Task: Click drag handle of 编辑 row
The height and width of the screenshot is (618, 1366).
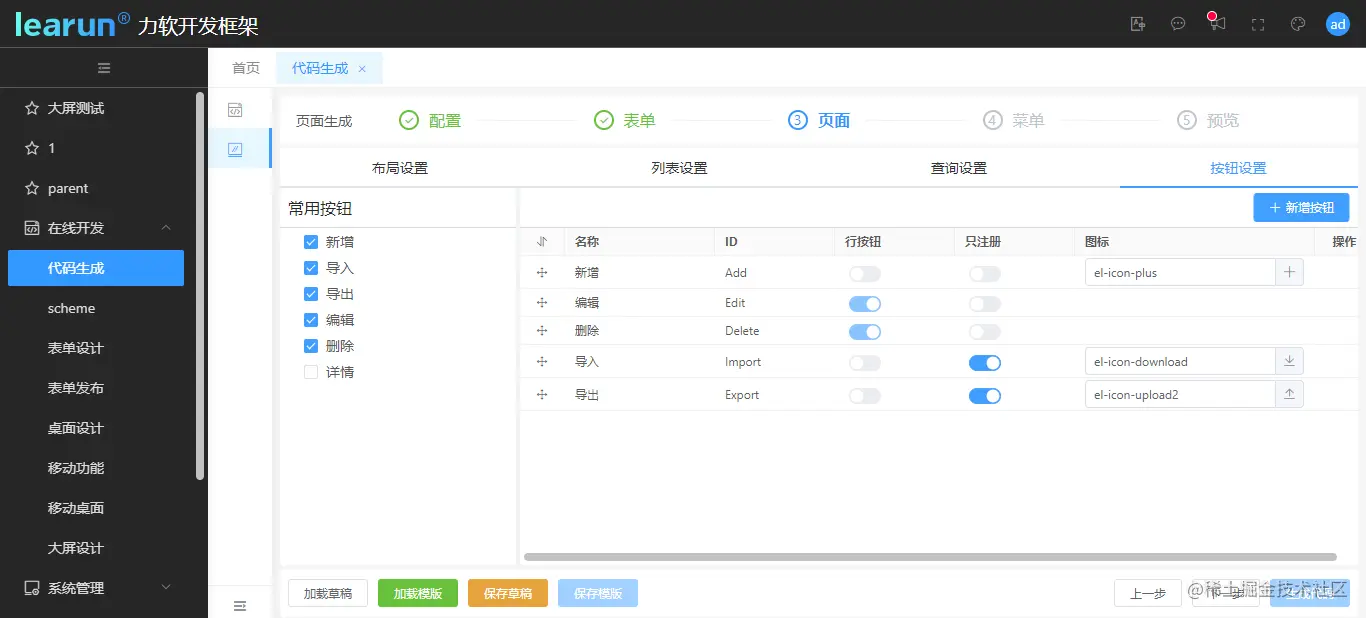Action: [542, 302]
